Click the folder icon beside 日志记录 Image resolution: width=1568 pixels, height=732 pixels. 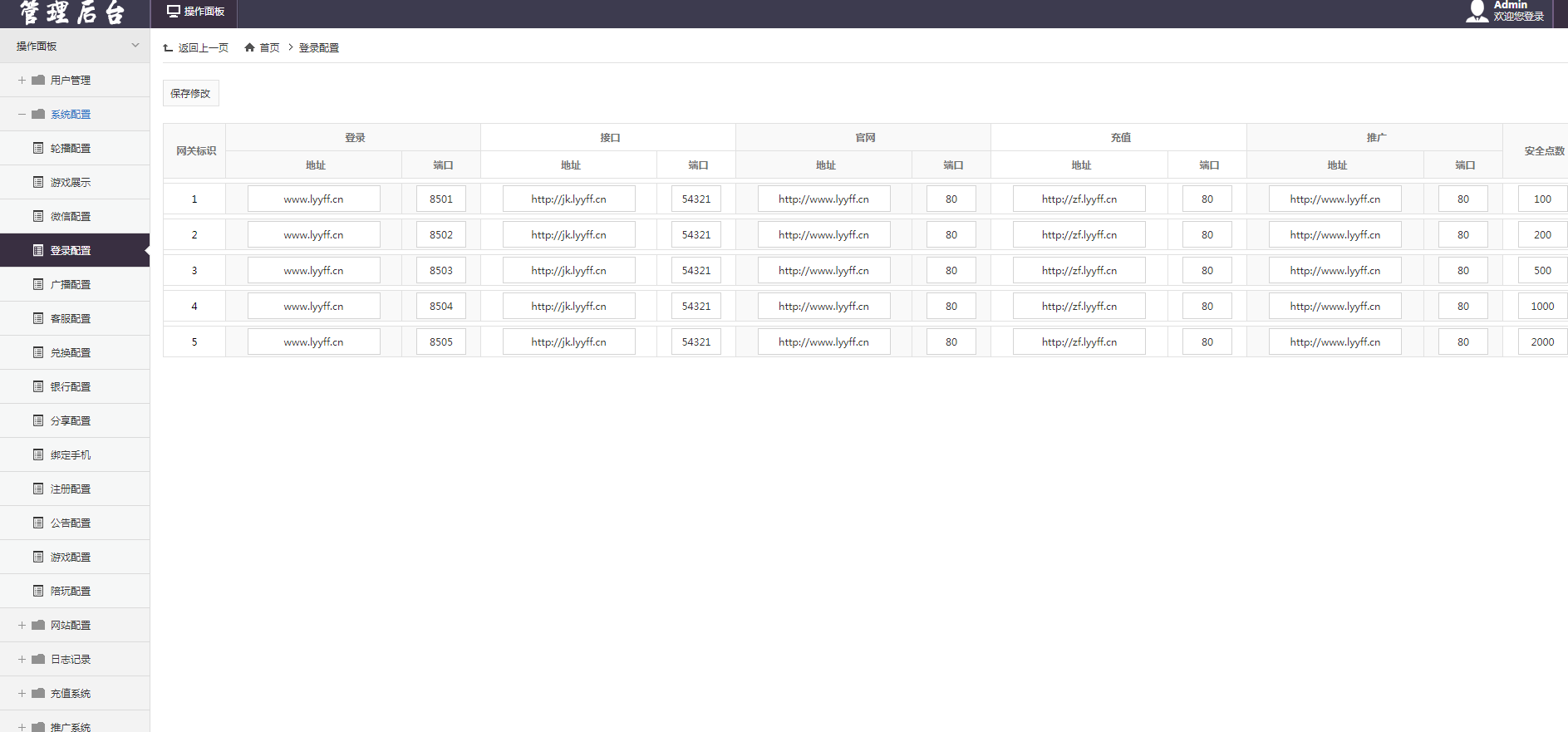coord(38,659)
